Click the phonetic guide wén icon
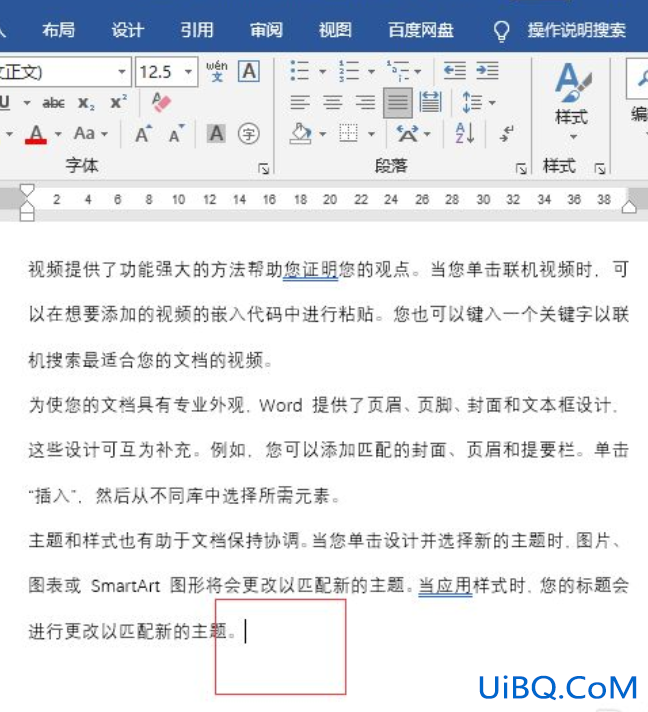Viewport: 648px width, 712px height. (217, 71)
